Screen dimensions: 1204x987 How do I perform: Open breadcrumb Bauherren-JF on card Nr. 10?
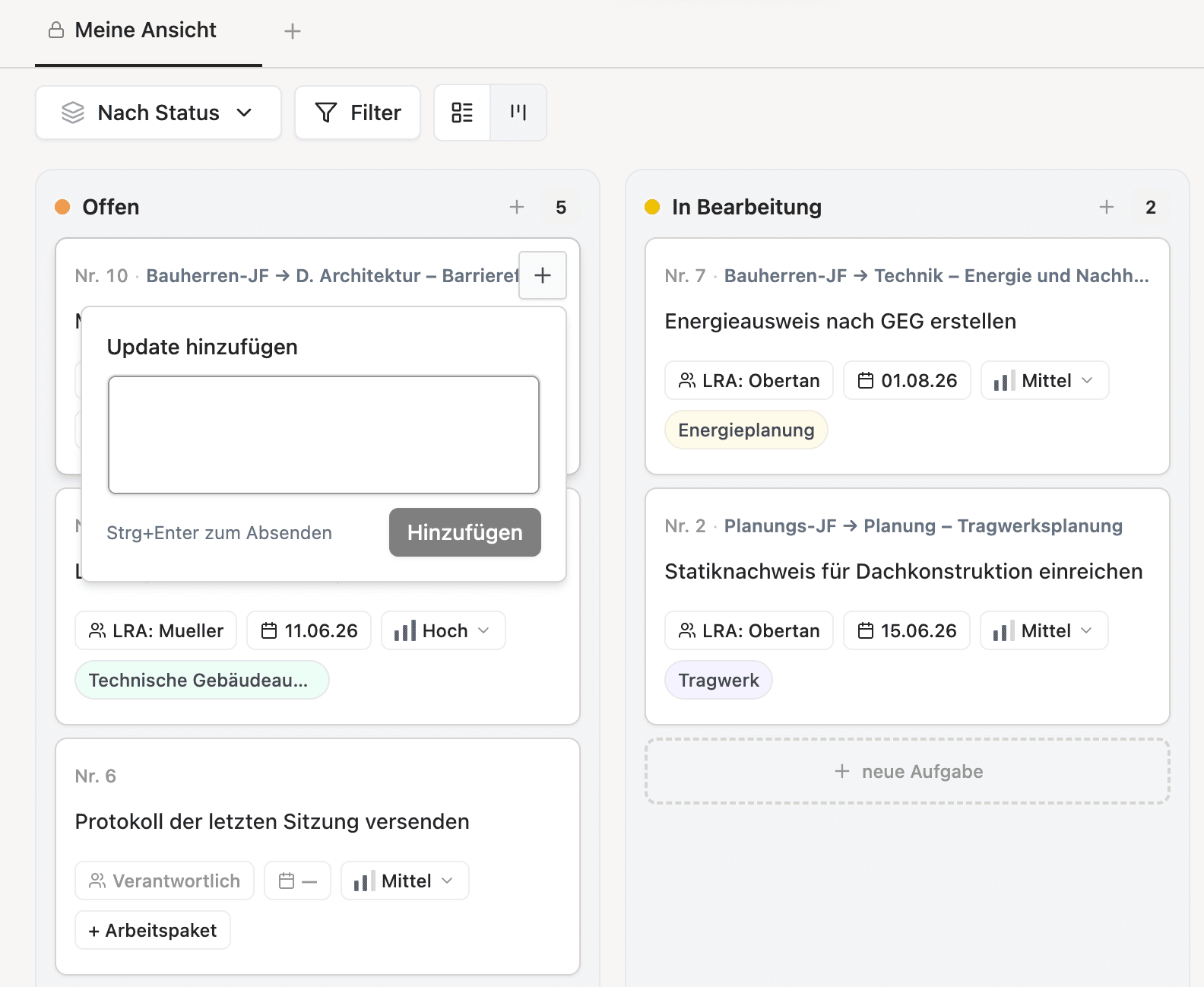[x=208, y=275]
